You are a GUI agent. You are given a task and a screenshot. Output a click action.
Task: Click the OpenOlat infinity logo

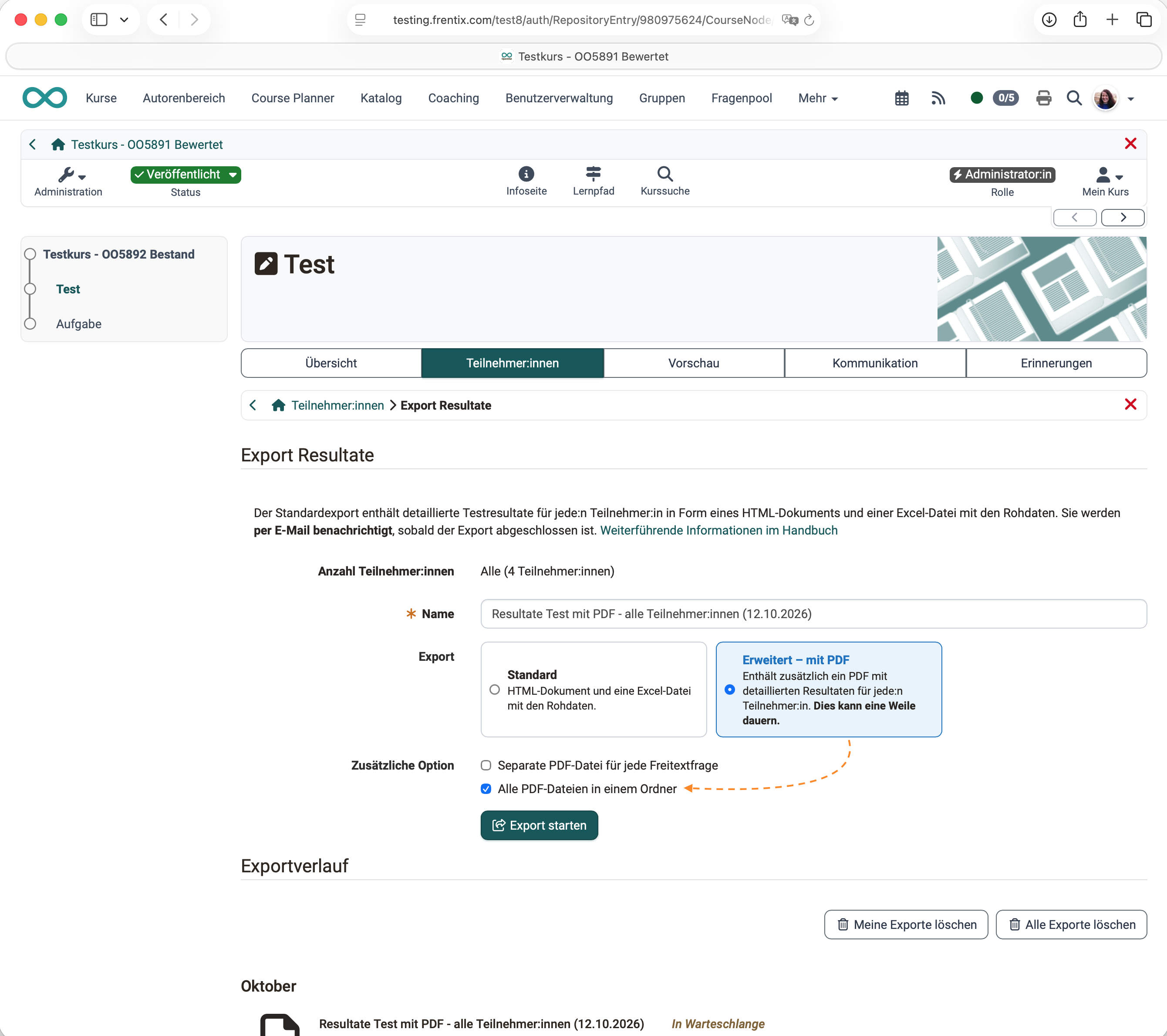click(44, 98)
